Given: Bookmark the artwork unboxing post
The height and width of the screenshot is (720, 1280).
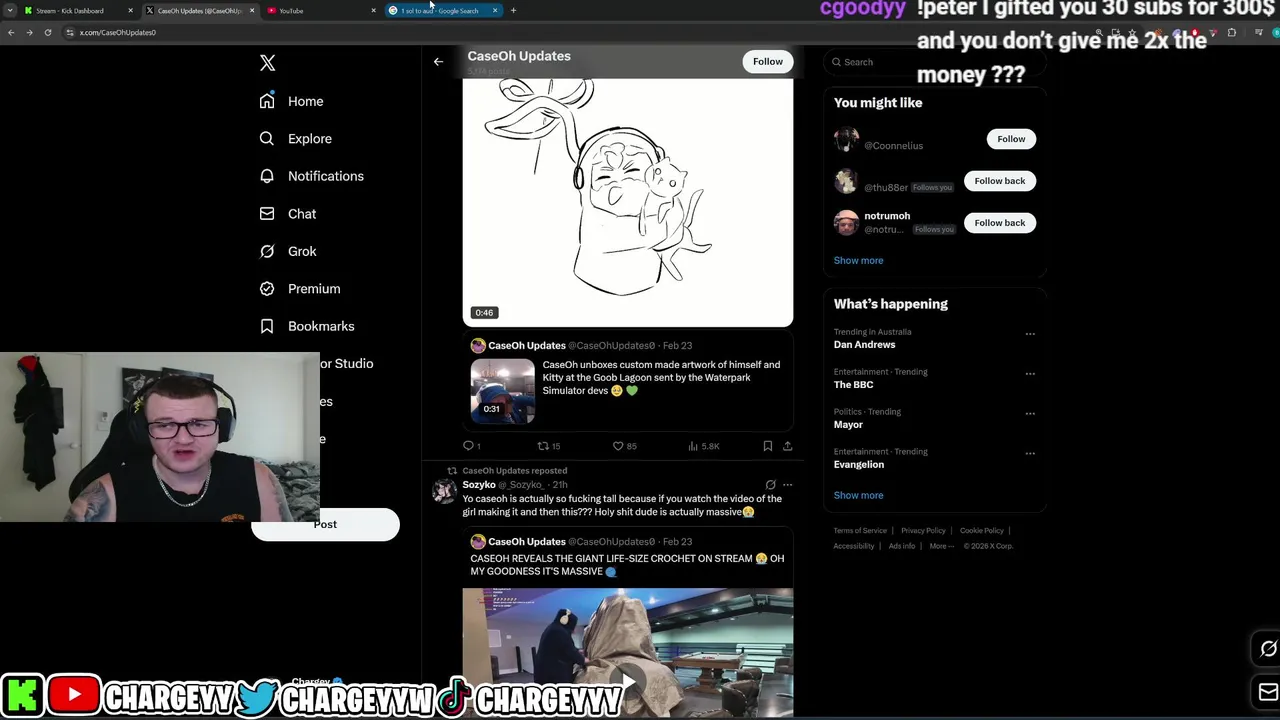Looking at the screenshot, I should click(x=767, y=446).
